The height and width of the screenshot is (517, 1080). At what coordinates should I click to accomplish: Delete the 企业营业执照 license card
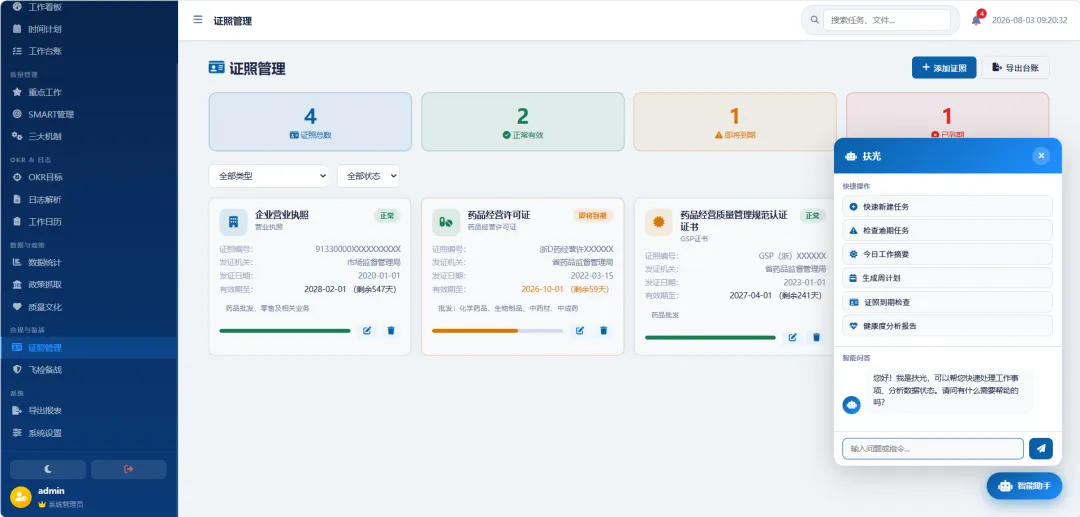click(391, 330)
